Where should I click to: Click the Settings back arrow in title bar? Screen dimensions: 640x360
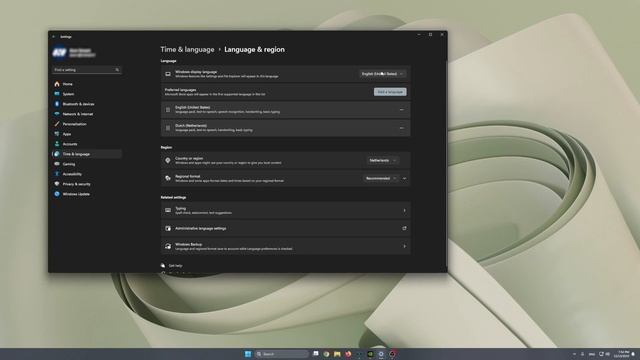click(53, 37)
